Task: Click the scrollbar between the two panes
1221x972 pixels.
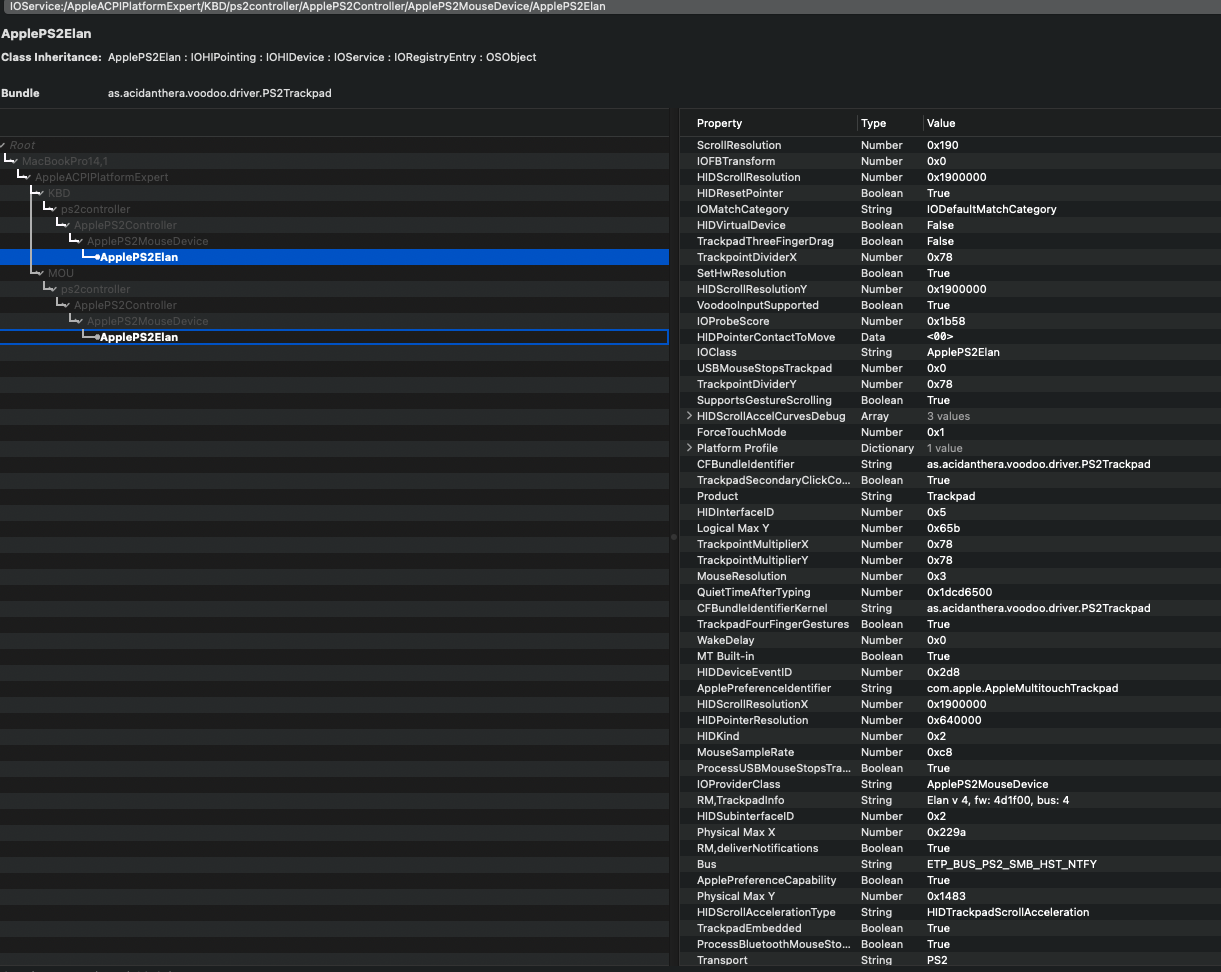Action: pos(674,537)
